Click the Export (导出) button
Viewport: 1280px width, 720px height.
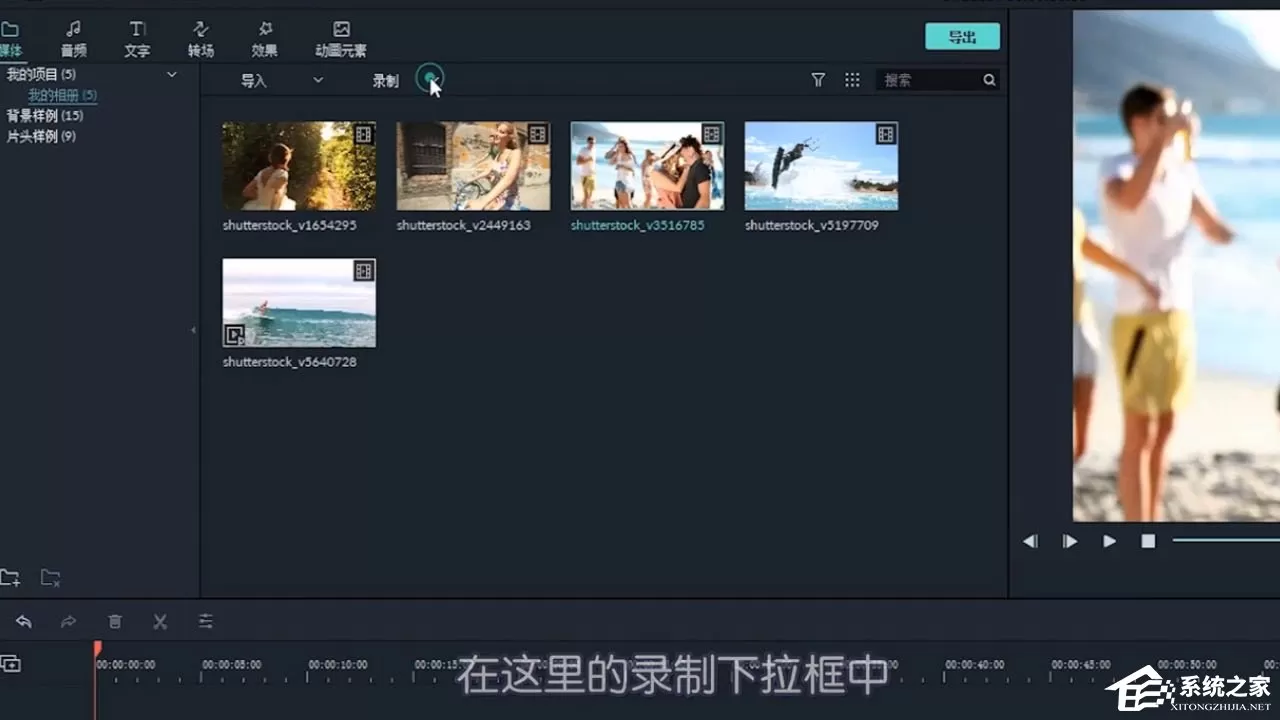point(962,37)
